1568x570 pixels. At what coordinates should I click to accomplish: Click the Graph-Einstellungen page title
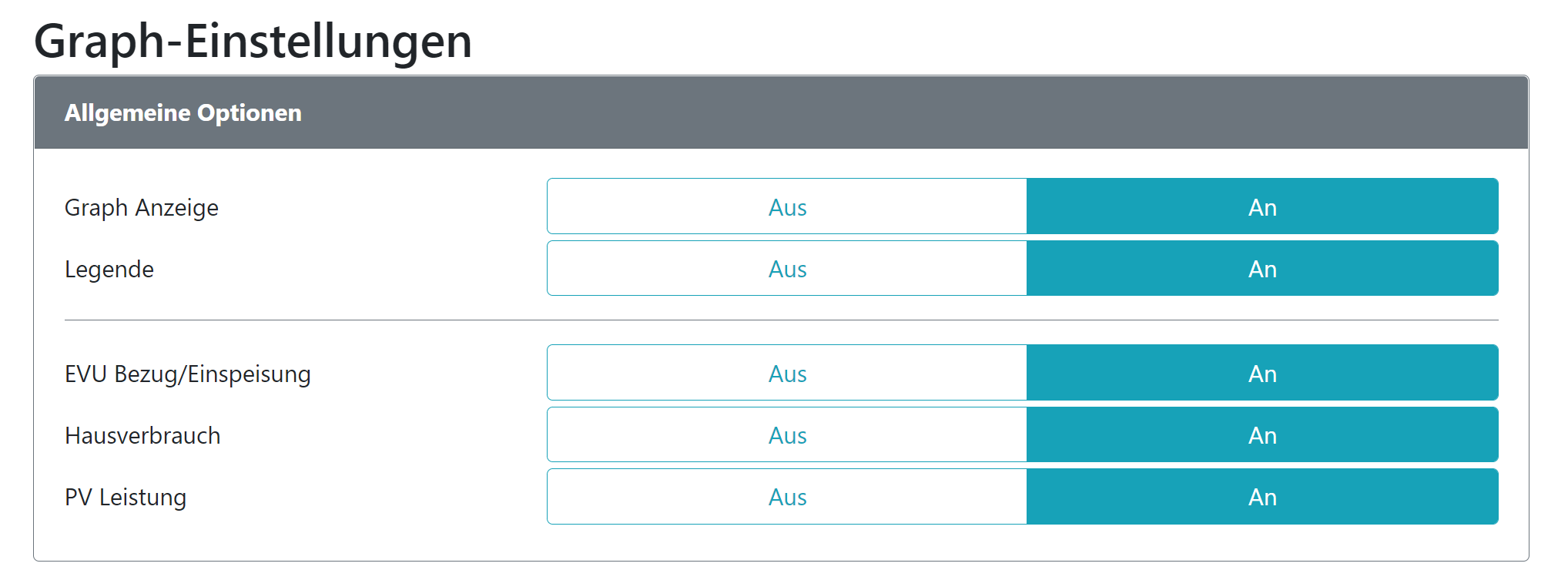click(253, 41)
